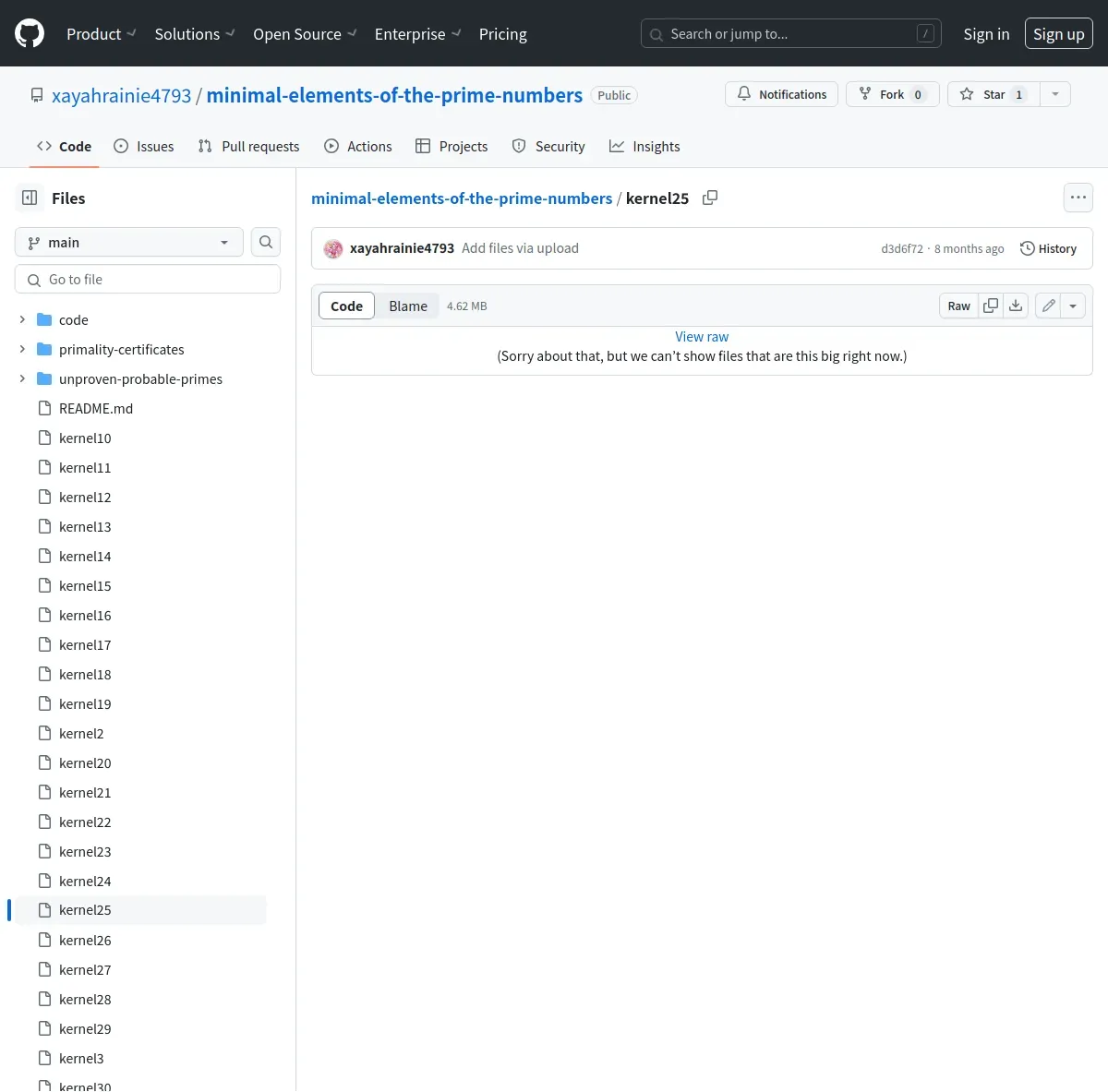Open the xayahrainie4793 owner profile link
The image size is (1108, 1092).
(121, 95)
